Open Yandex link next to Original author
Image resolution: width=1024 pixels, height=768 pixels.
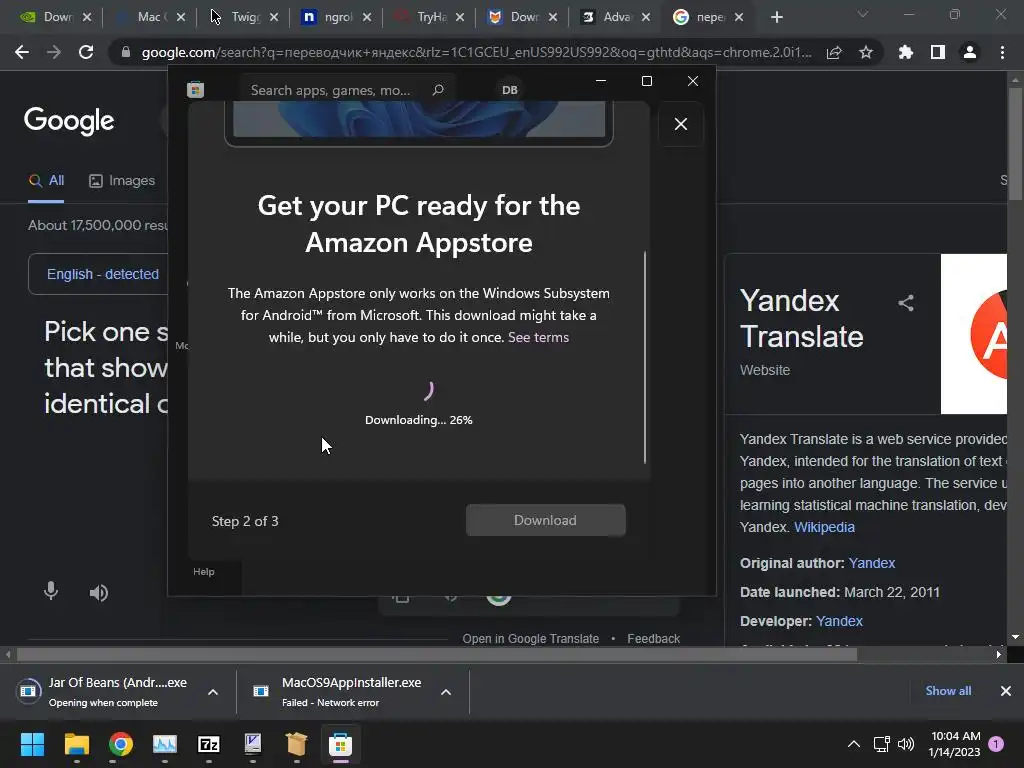click(871, 563)
